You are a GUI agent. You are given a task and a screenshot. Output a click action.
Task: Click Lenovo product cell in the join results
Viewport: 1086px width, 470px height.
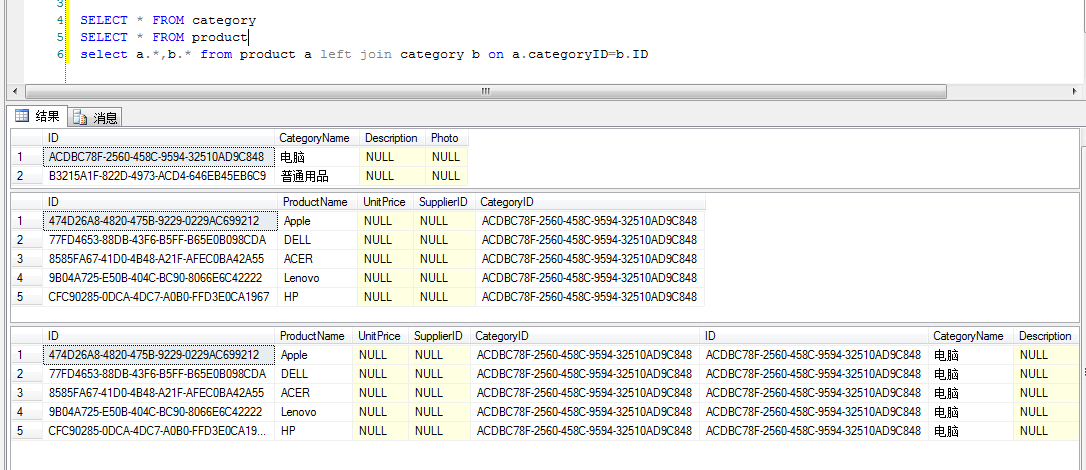pos(298,412)
